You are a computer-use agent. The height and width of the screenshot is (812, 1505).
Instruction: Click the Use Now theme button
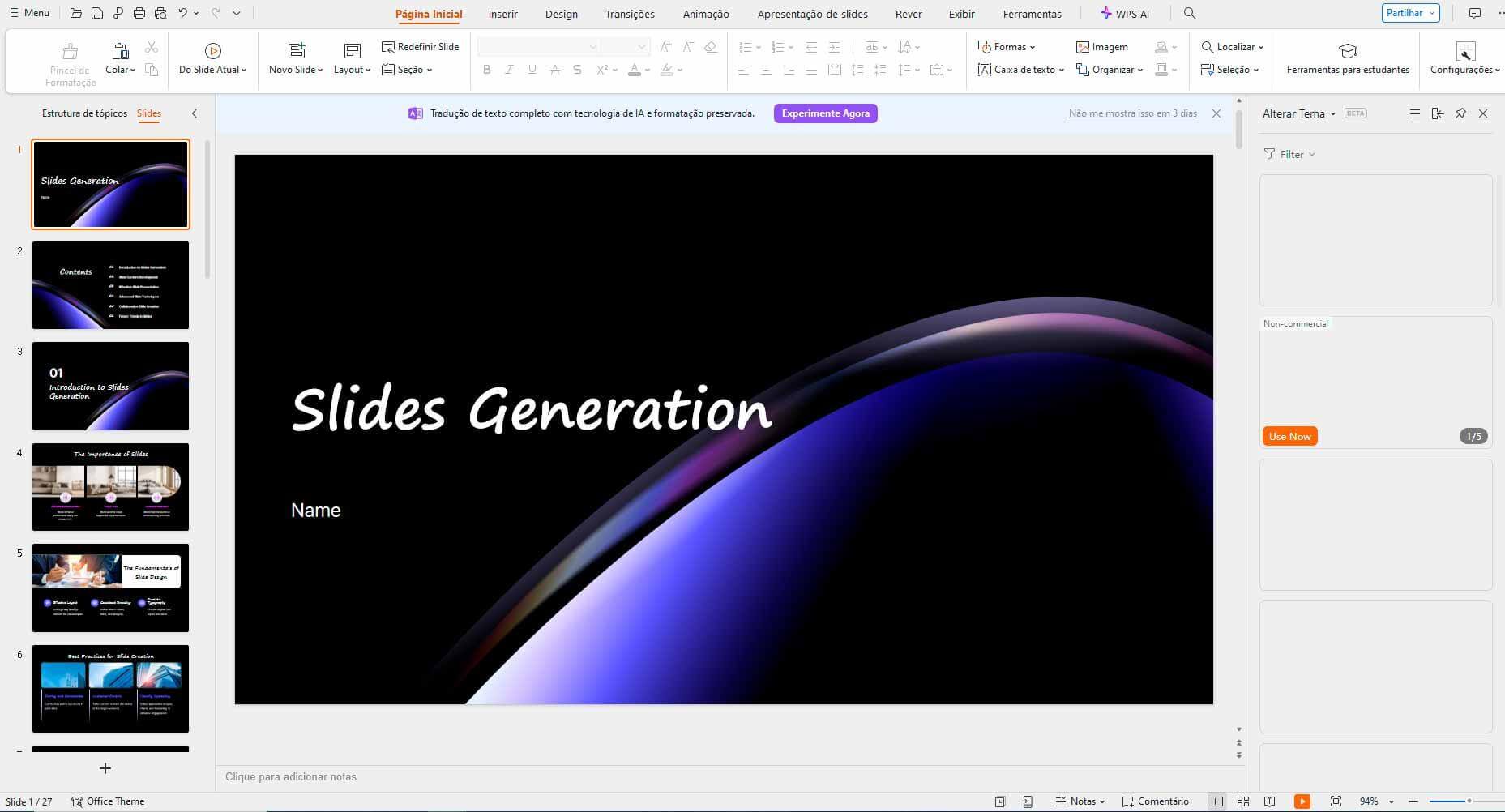[1289, 436]
